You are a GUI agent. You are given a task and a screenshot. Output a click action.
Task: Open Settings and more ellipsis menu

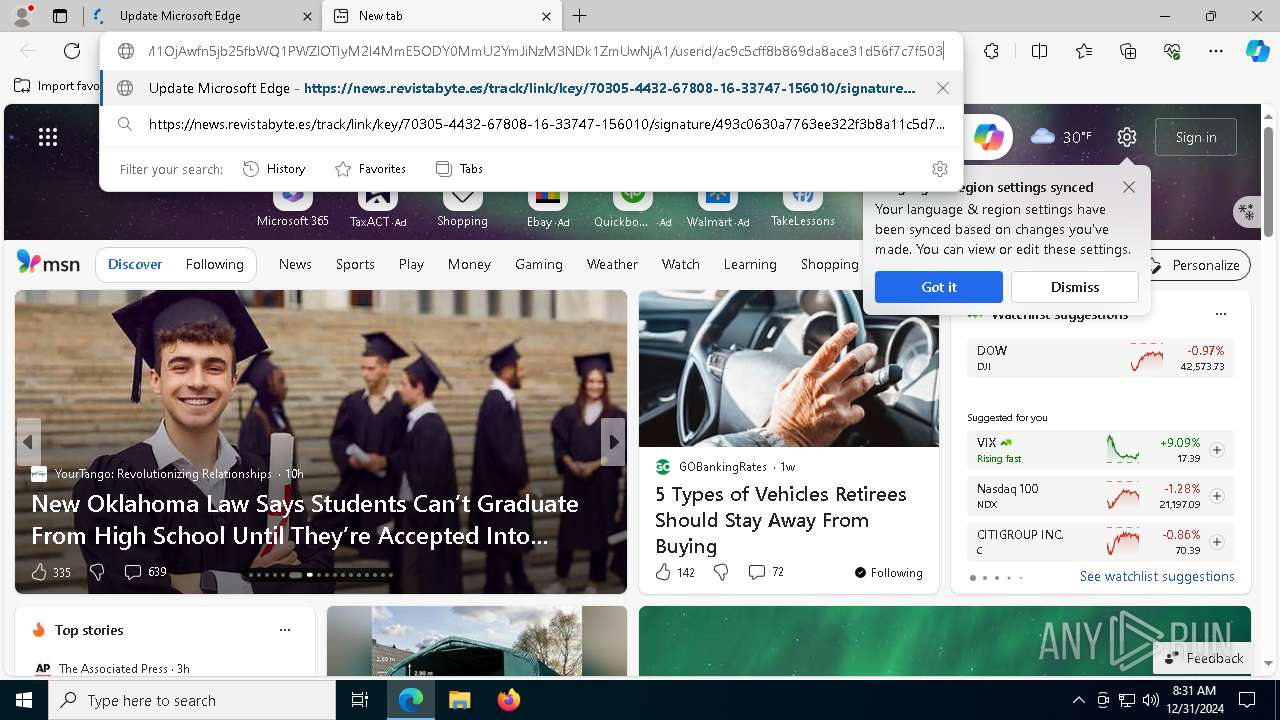click(x=1216, y=51)
